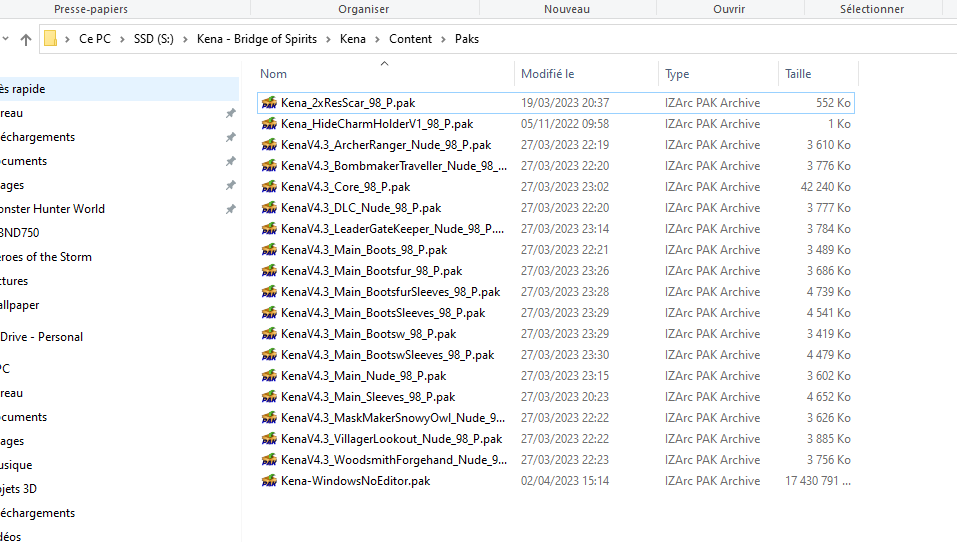Navigate to 'Content' breadcrumb folder

(410, 39)
